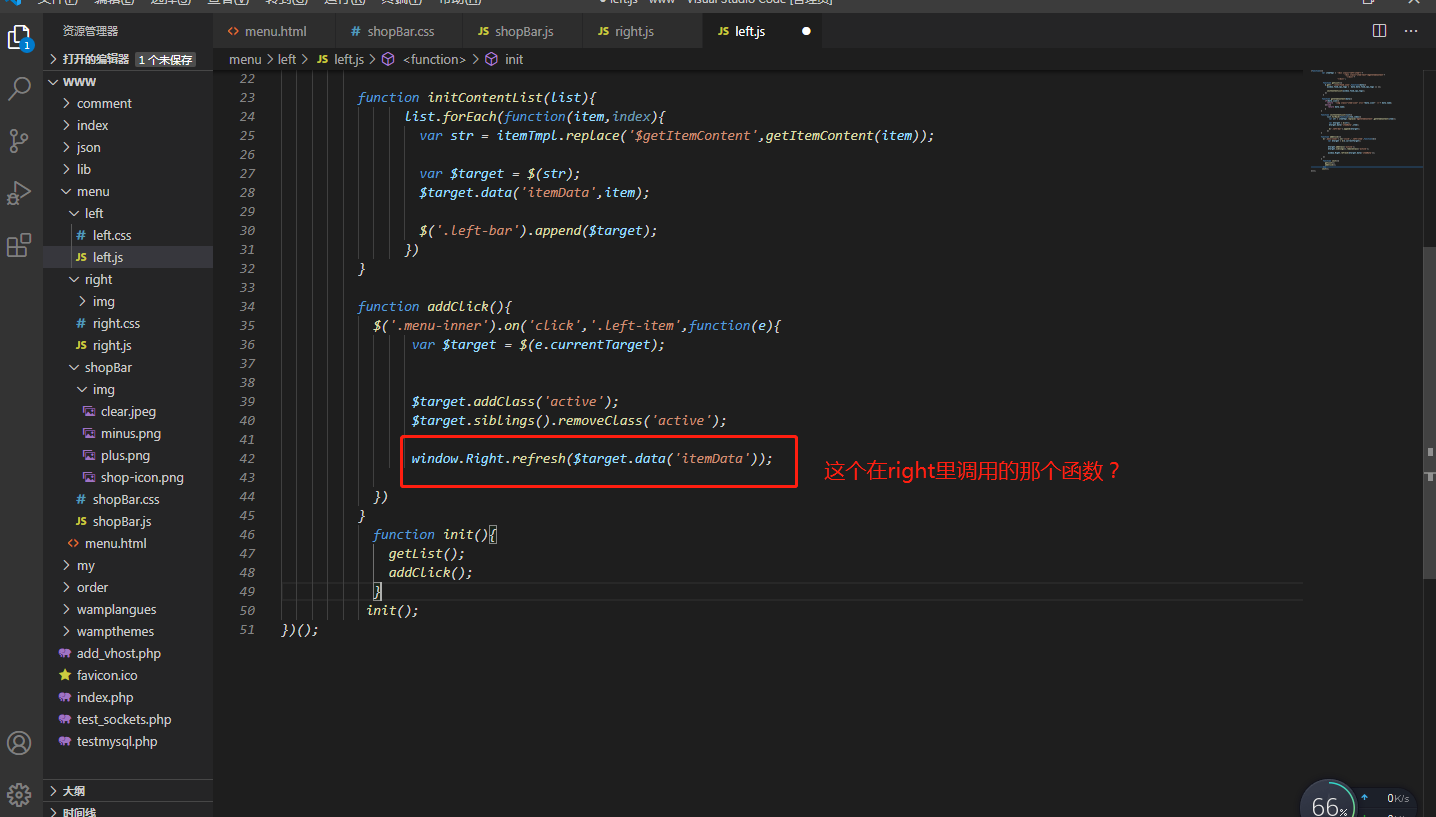Open shopBar.js in the file tree
Image resolution: width=1436 pixels, height=817 pixels.
pyautogui.click(x=128, y=521)
